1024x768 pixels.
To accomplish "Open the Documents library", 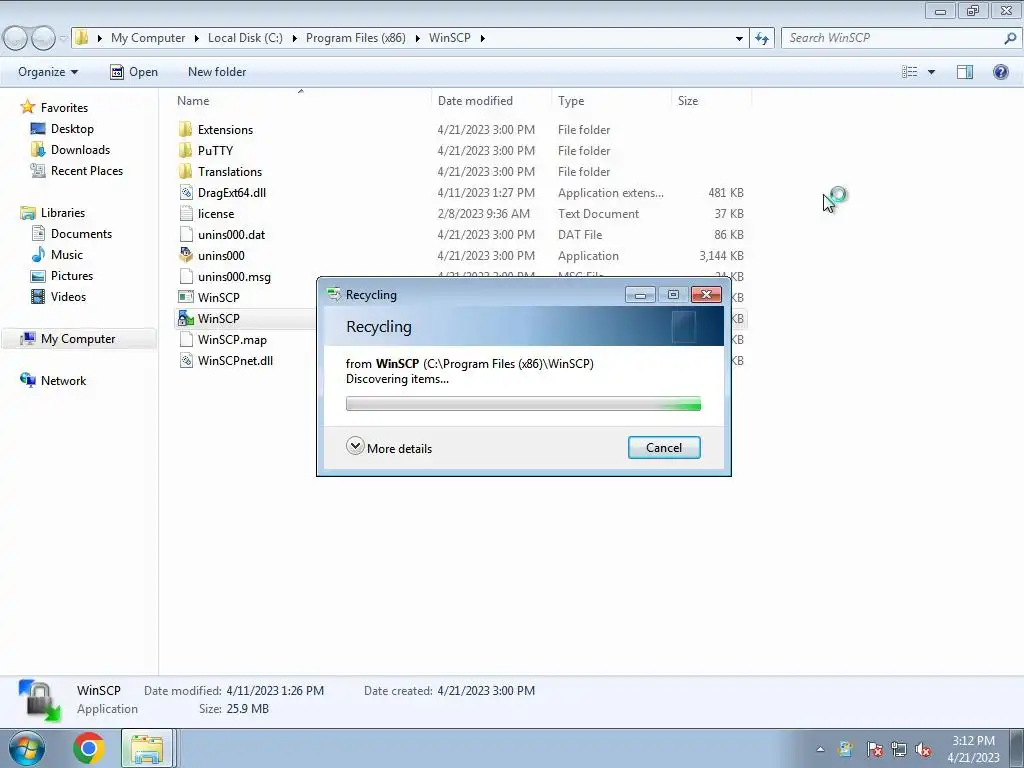I will 81,233.
